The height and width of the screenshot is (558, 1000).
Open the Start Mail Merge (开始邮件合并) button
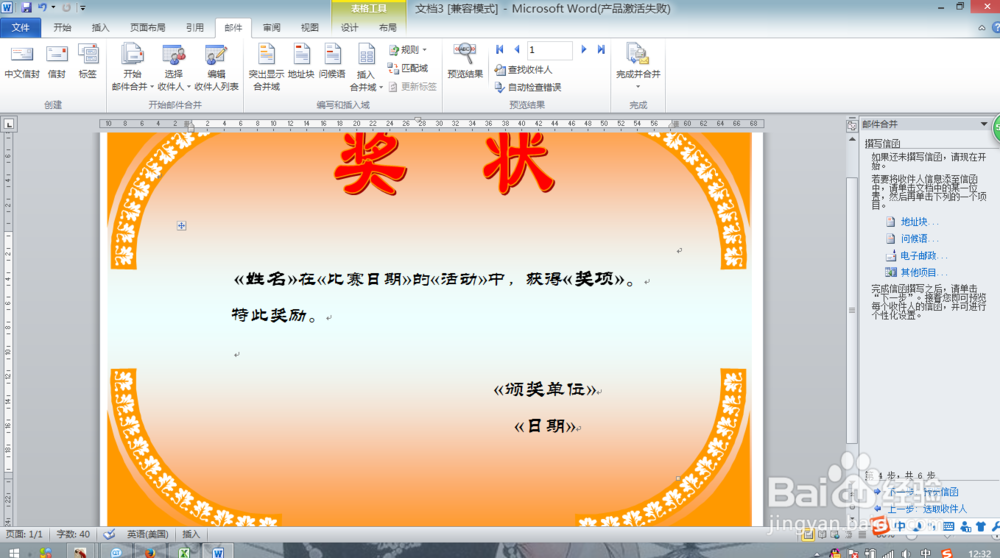pyautogui.click(x=132, y=68)
